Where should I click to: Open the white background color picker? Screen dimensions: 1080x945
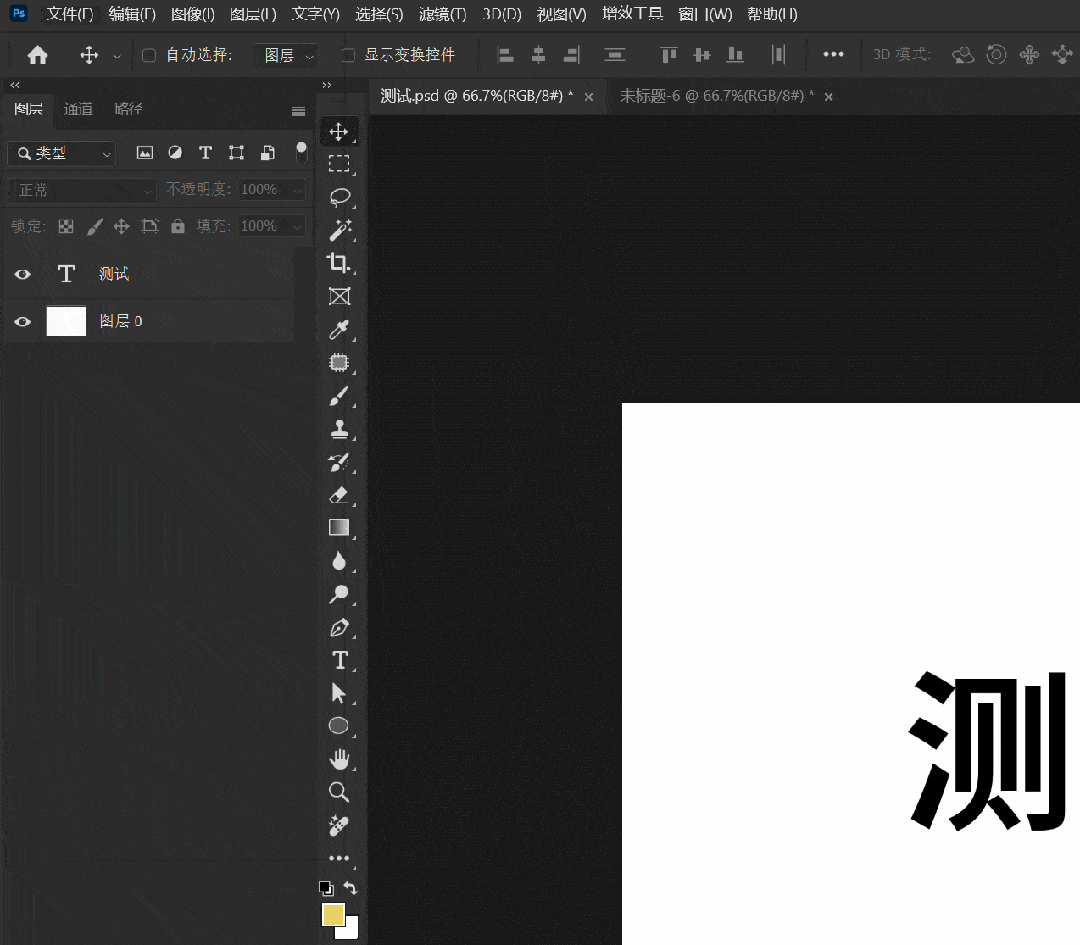click(352, 931)
